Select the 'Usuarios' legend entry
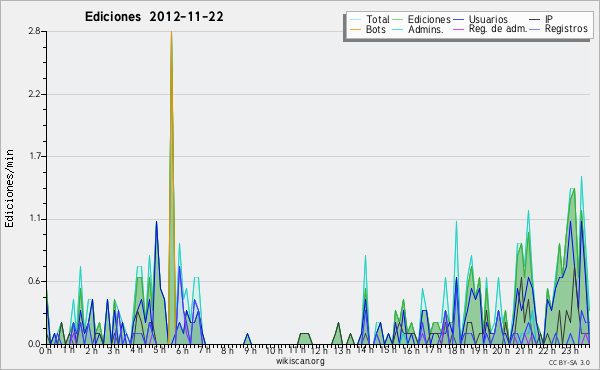 [488, 19]
